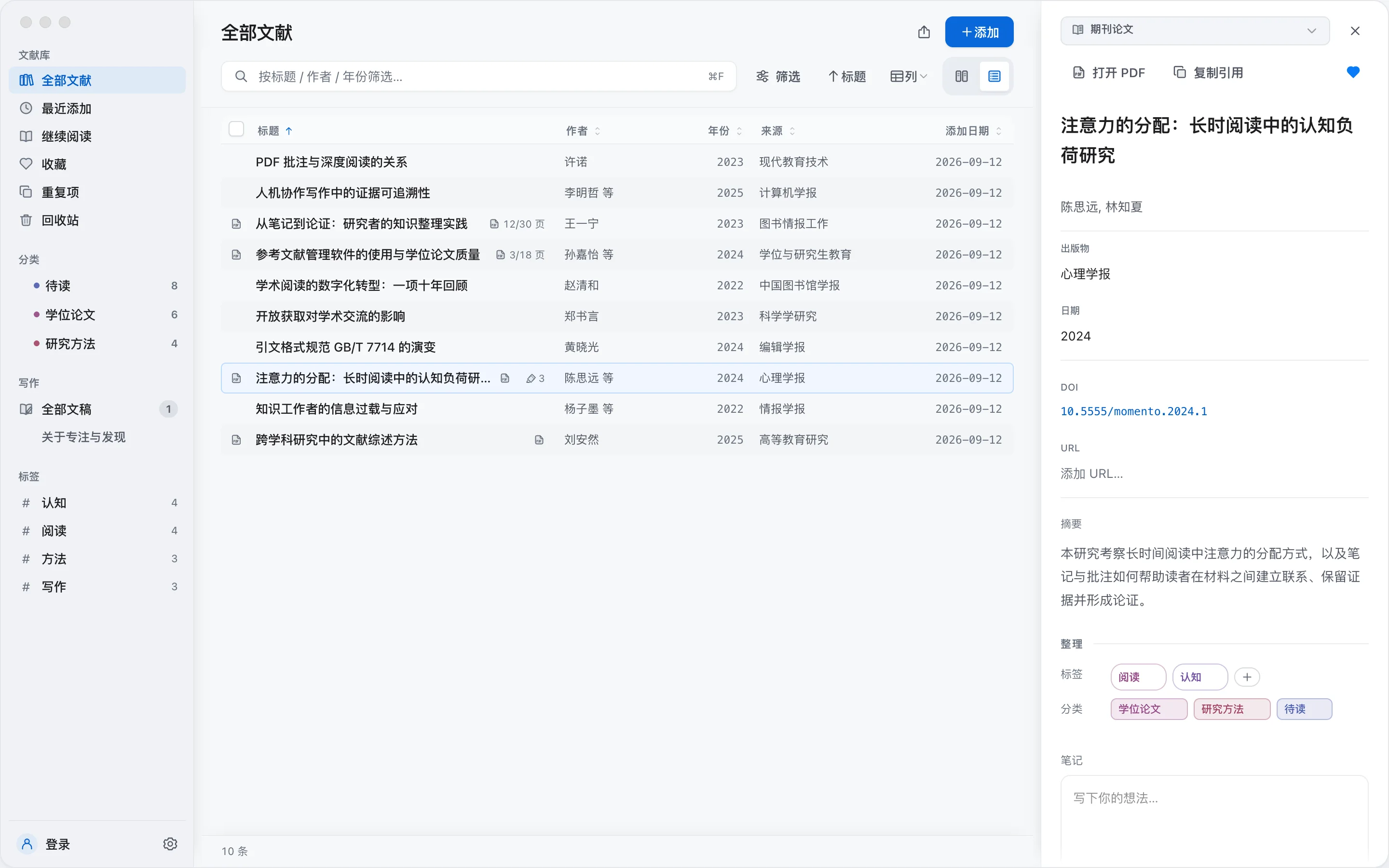Close the detail panel with X
Image resolution: width=1389 pixels, height=868 pixels.
click(1355, 31)
